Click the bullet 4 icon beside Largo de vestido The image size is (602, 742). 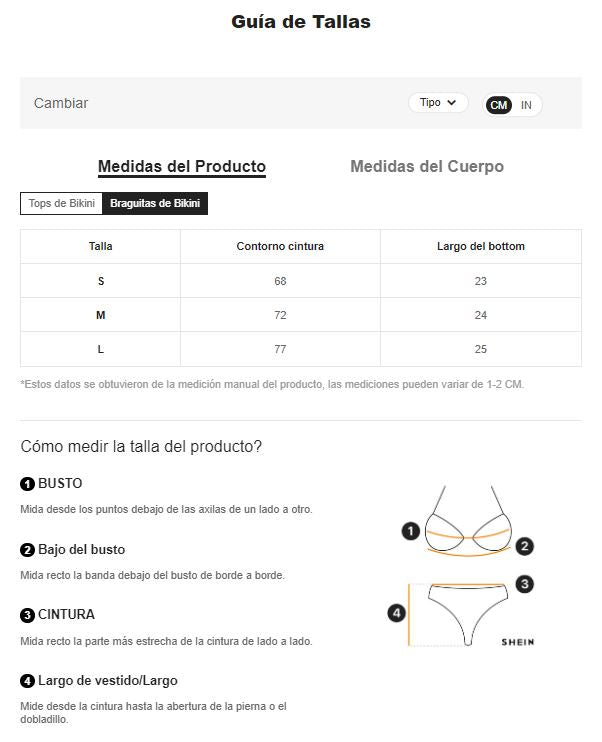click(x=28, y=682)
